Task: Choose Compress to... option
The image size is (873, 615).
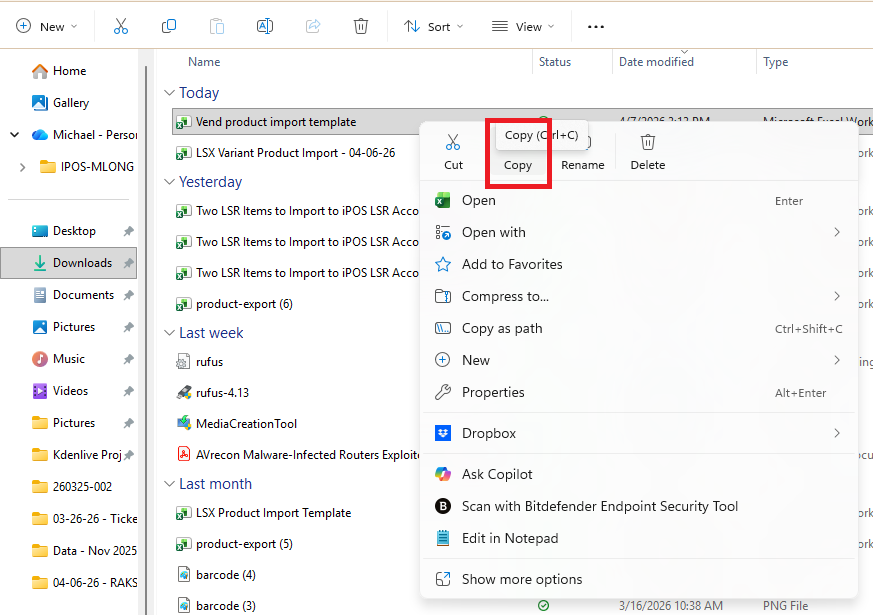Action: click(638, 296)
